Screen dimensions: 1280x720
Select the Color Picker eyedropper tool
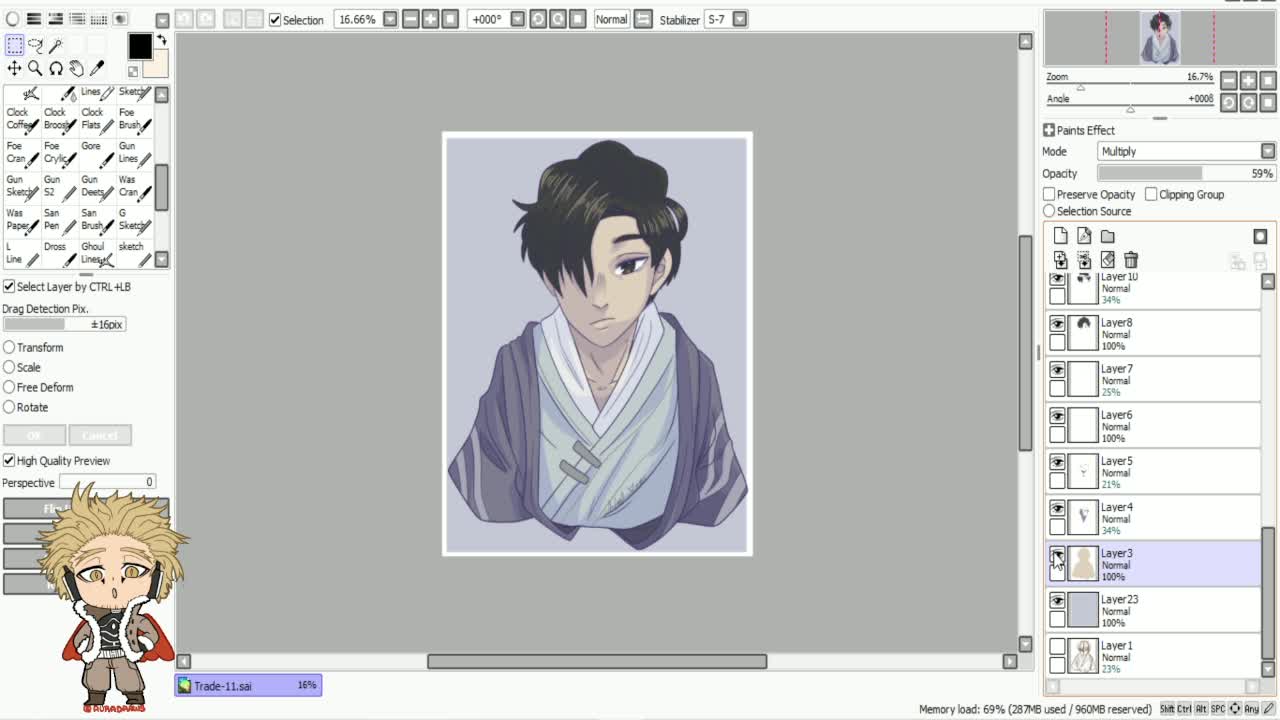point(97,68)
